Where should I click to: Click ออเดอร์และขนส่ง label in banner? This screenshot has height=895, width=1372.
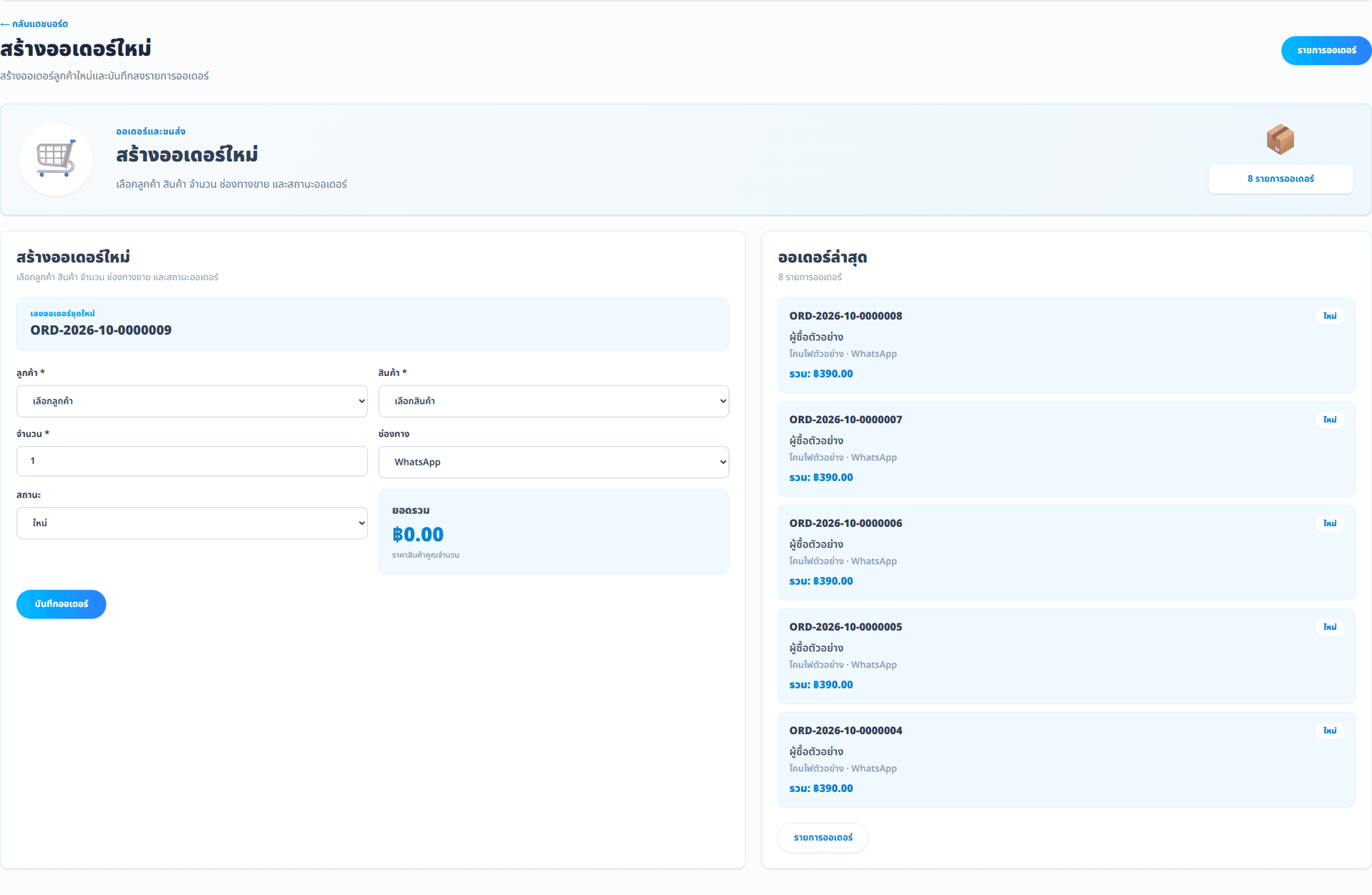click(x=151, y=132)
